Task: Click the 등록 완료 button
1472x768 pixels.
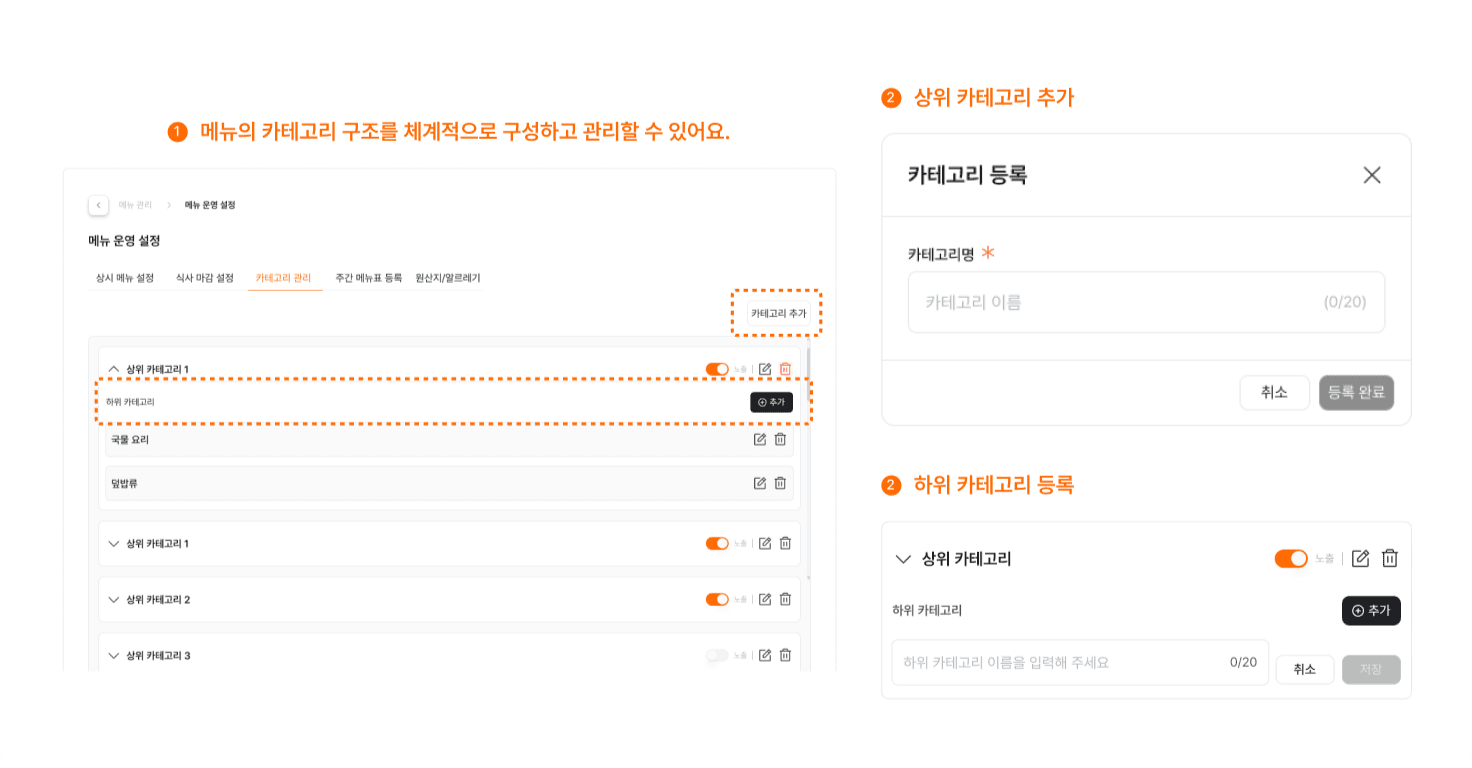Action: point(1357,393)
